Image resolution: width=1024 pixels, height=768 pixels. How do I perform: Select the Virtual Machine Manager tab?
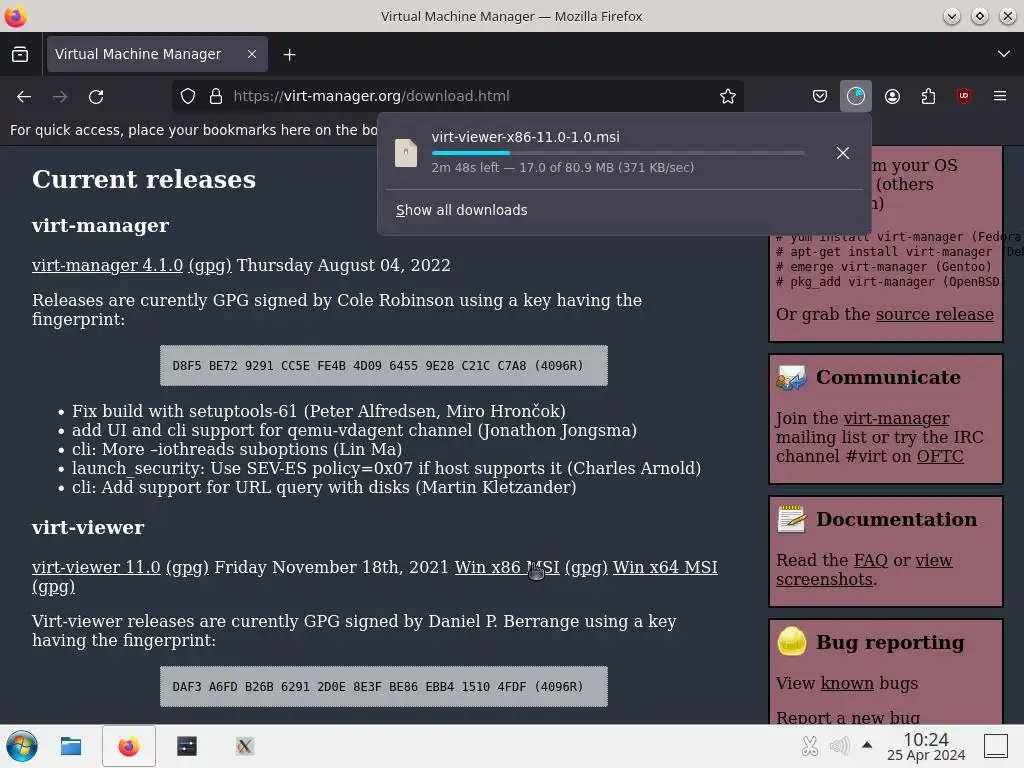click(x=157, y=54)
